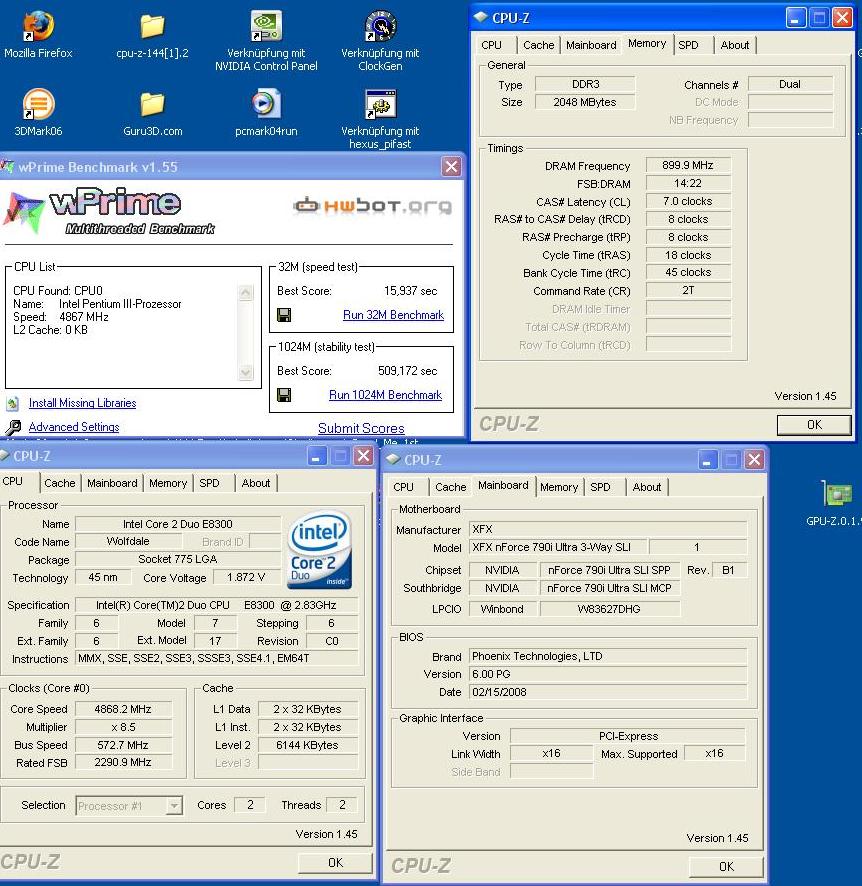The image size is (862, 886).
Task: Switch to SPD tab in Memory window
Action: (x=688, y=45)
